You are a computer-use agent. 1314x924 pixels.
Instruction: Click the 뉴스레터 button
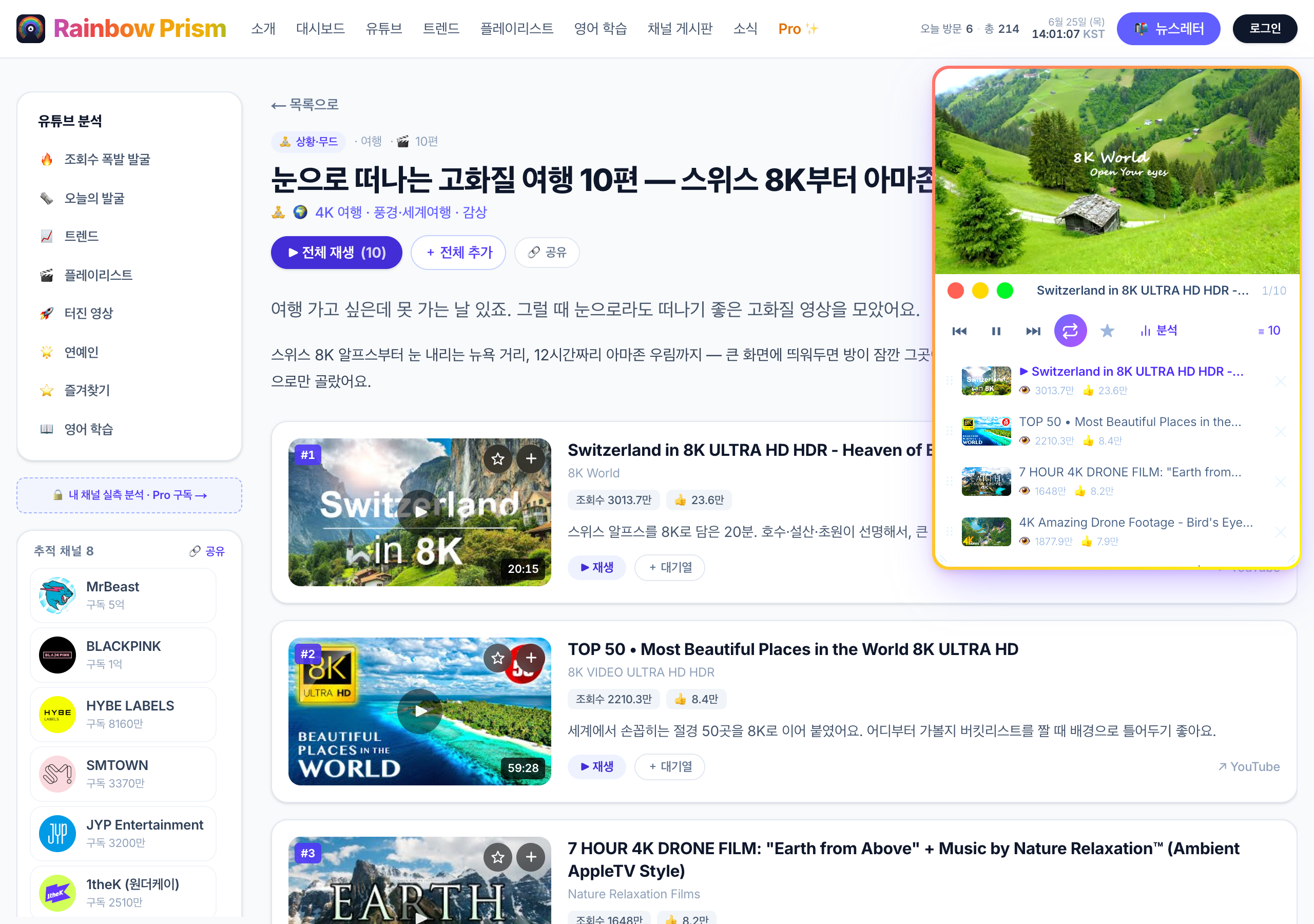pos(1168,29)
